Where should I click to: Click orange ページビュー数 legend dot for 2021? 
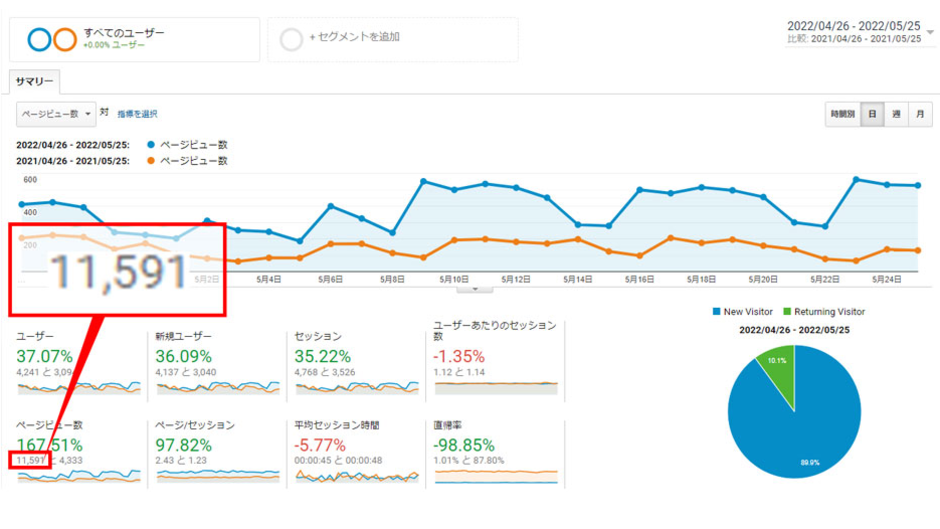[x=151, y=161]
